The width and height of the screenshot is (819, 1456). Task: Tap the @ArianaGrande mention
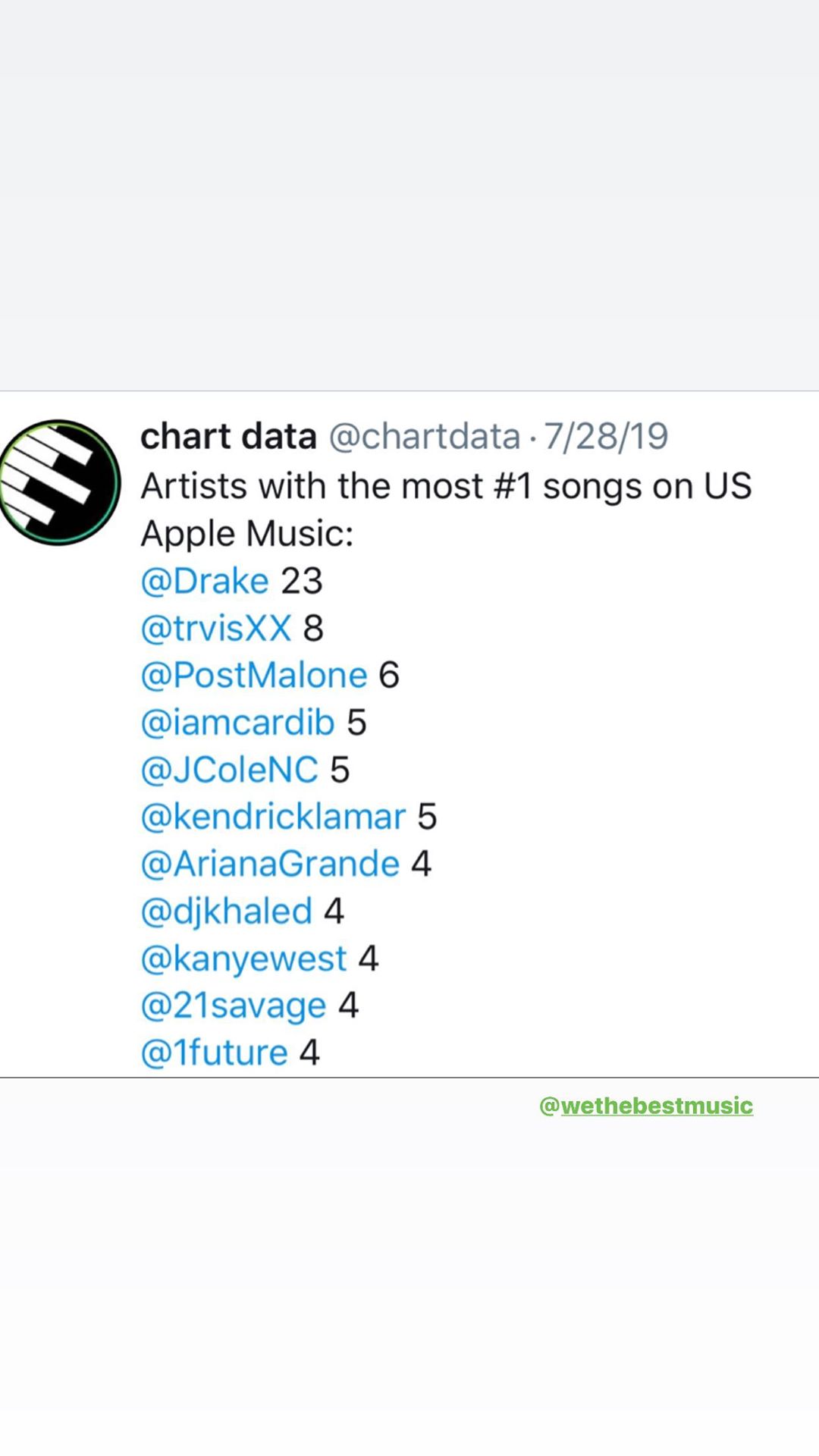pos(270,864)
